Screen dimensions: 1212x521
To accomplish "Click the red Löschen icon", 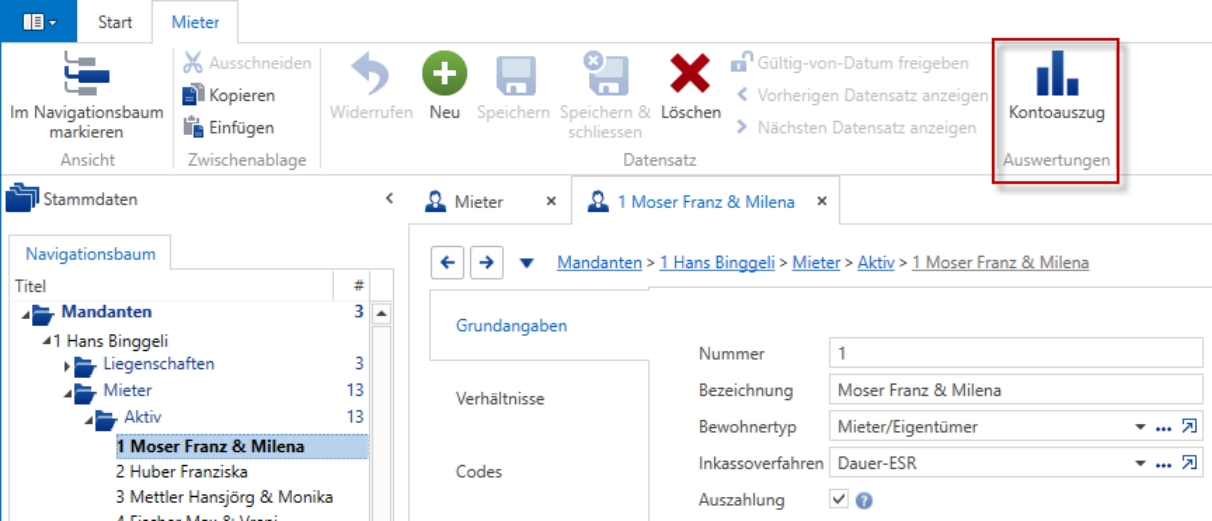I will pos(690,75).
